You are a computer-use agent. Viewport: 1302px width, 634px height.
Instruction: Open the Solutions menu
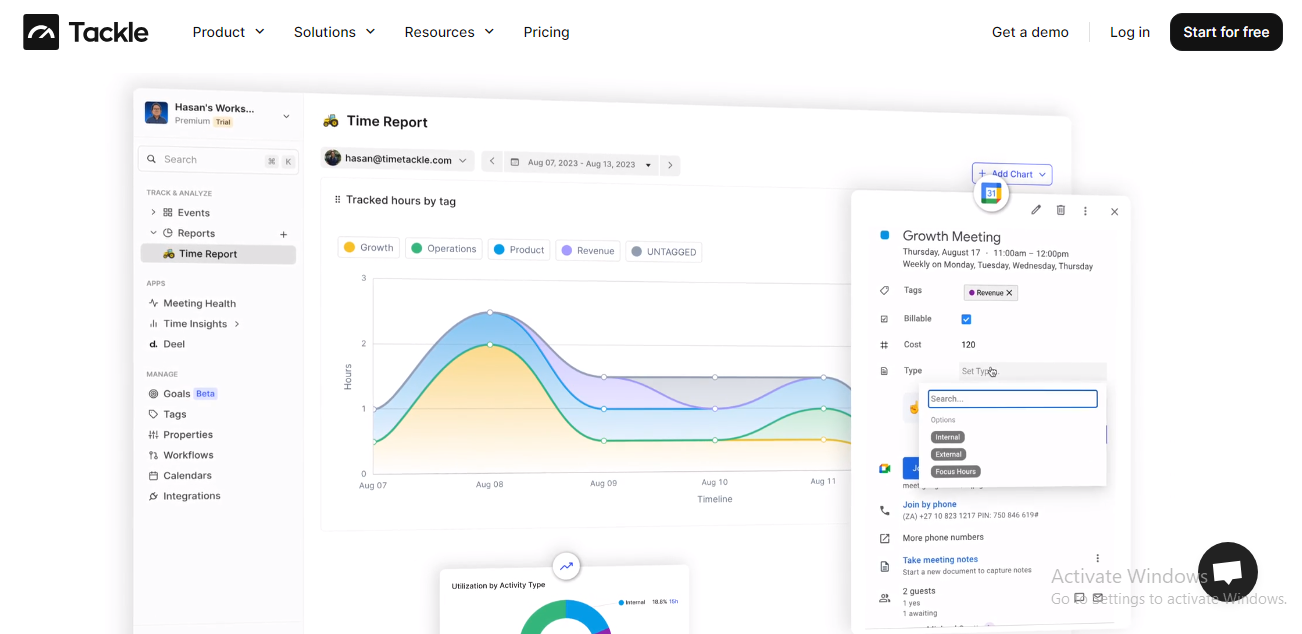point(335,32)
